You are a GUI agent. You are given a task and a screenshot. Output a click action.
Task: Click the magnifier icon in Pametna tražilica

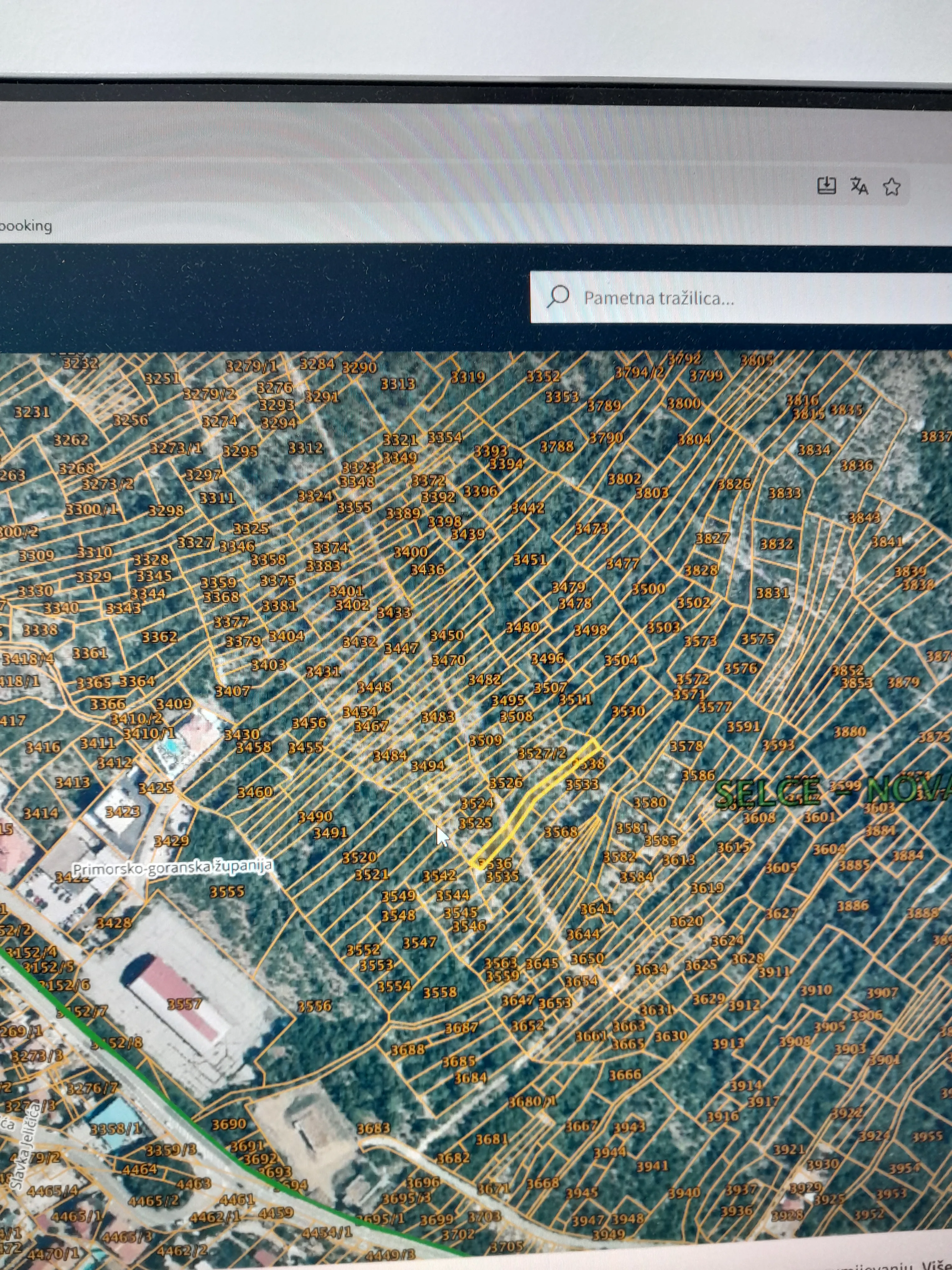click(x=558, y=297)
